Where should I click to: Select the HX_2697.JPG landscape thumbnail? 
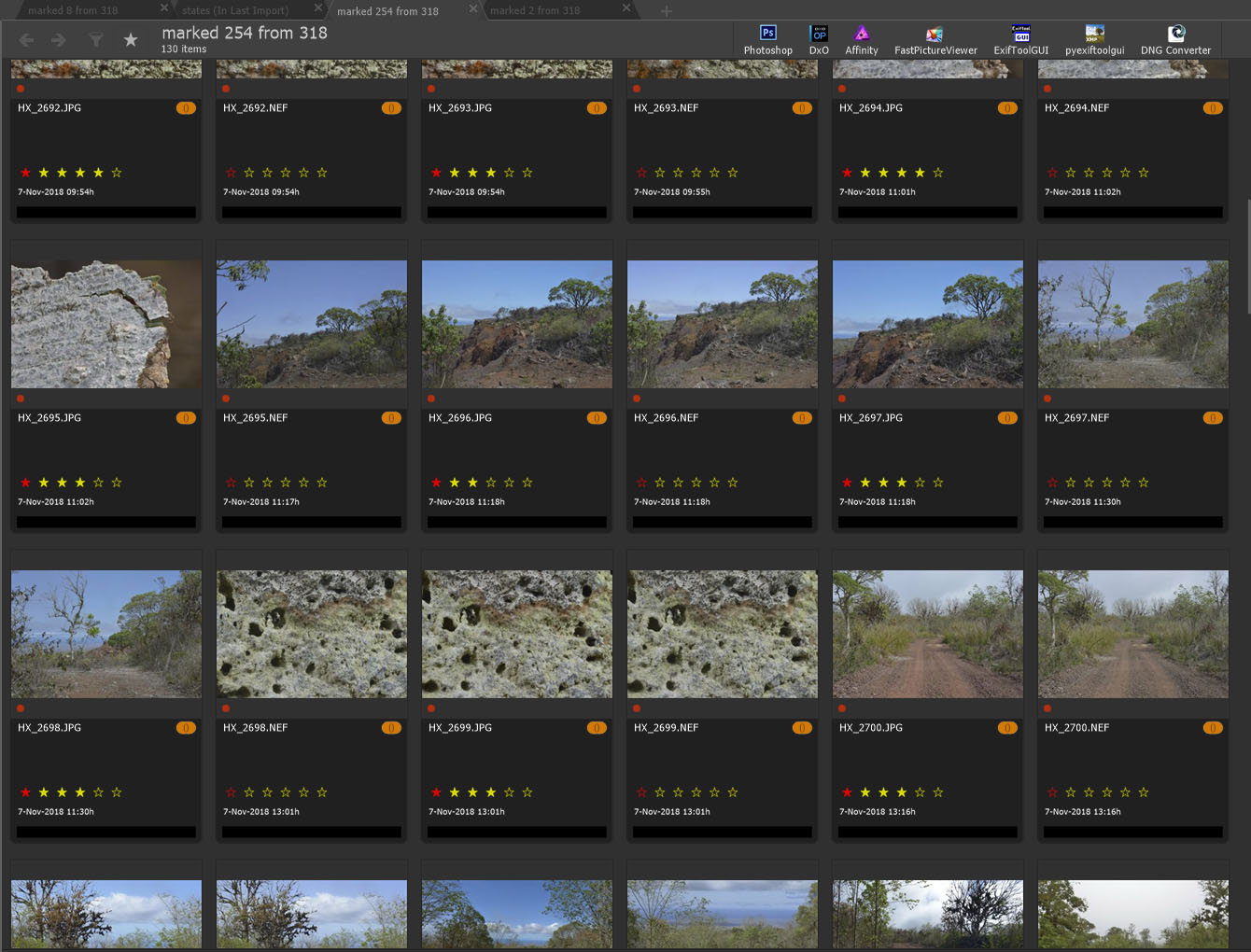click(x=928, y=324)
